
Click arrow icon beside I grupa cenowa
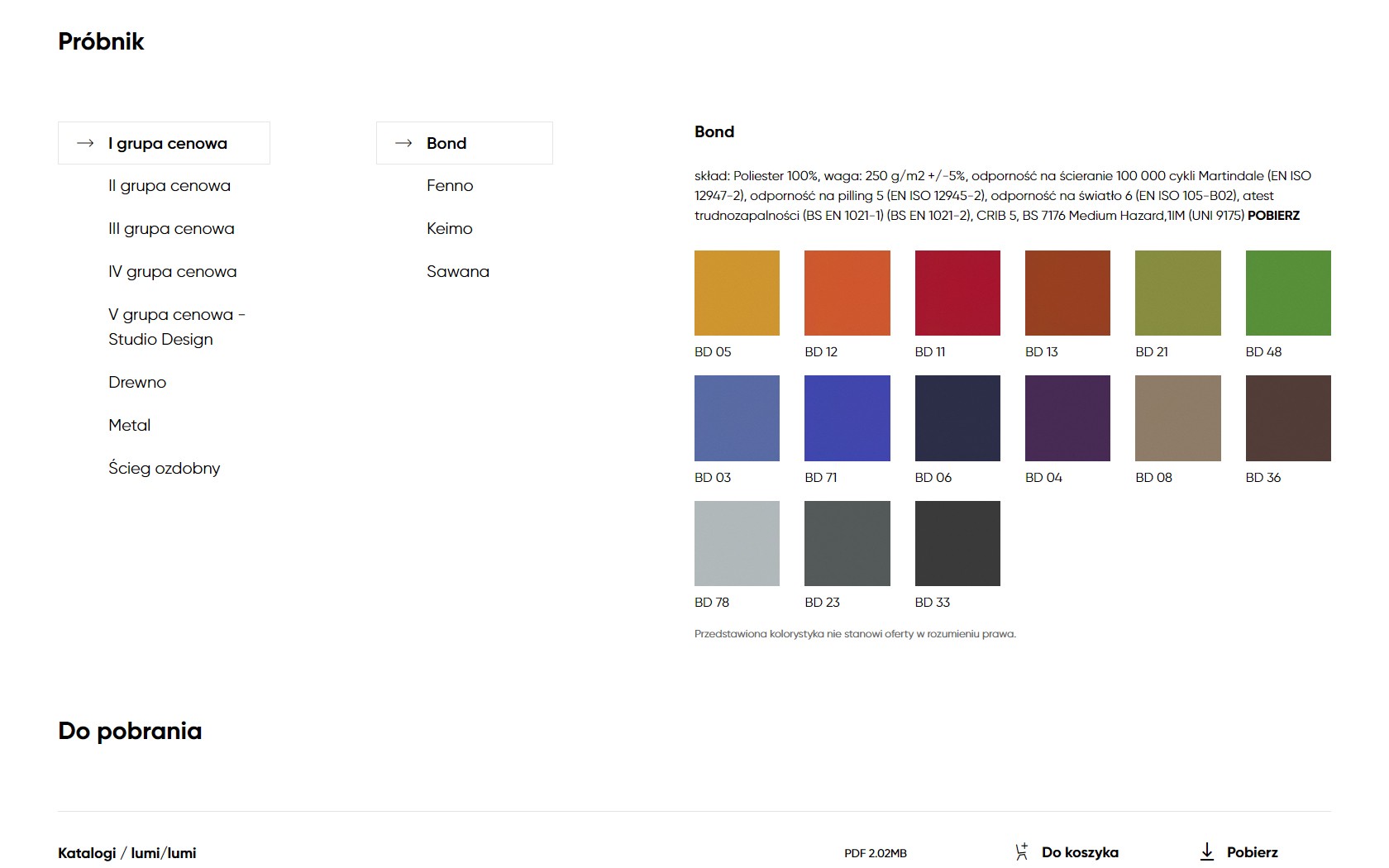(x=85, y=143)
